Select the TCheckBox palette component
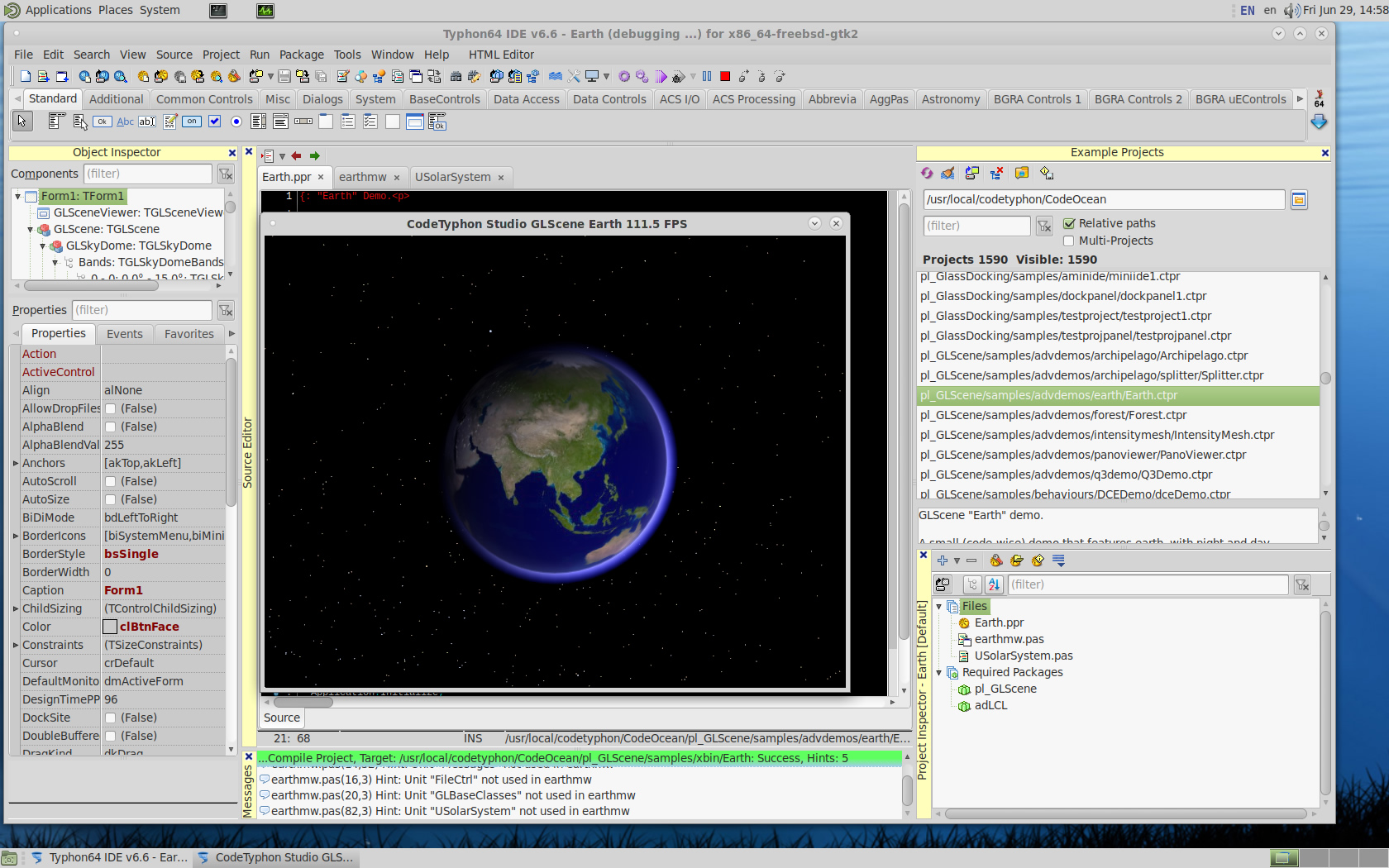 pos(214,122)
